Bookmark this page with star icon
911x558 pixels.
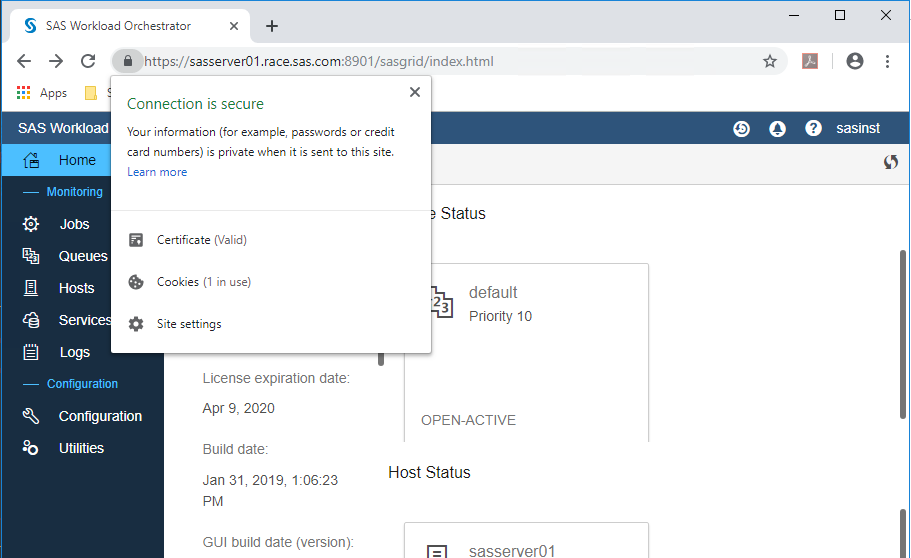(770, 61)
